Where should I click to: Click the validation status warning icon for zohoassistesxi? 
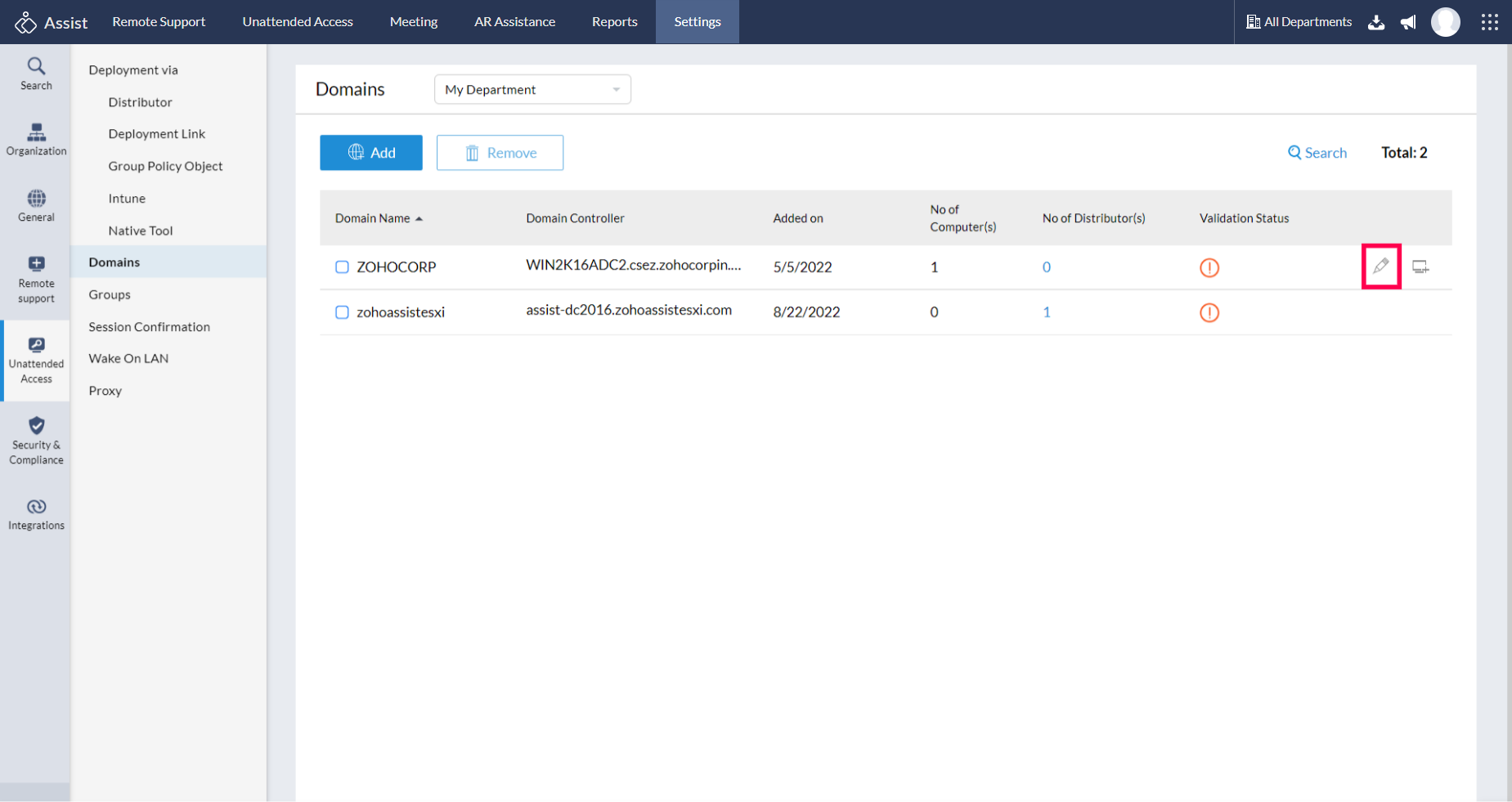[x=1209, y=312]
